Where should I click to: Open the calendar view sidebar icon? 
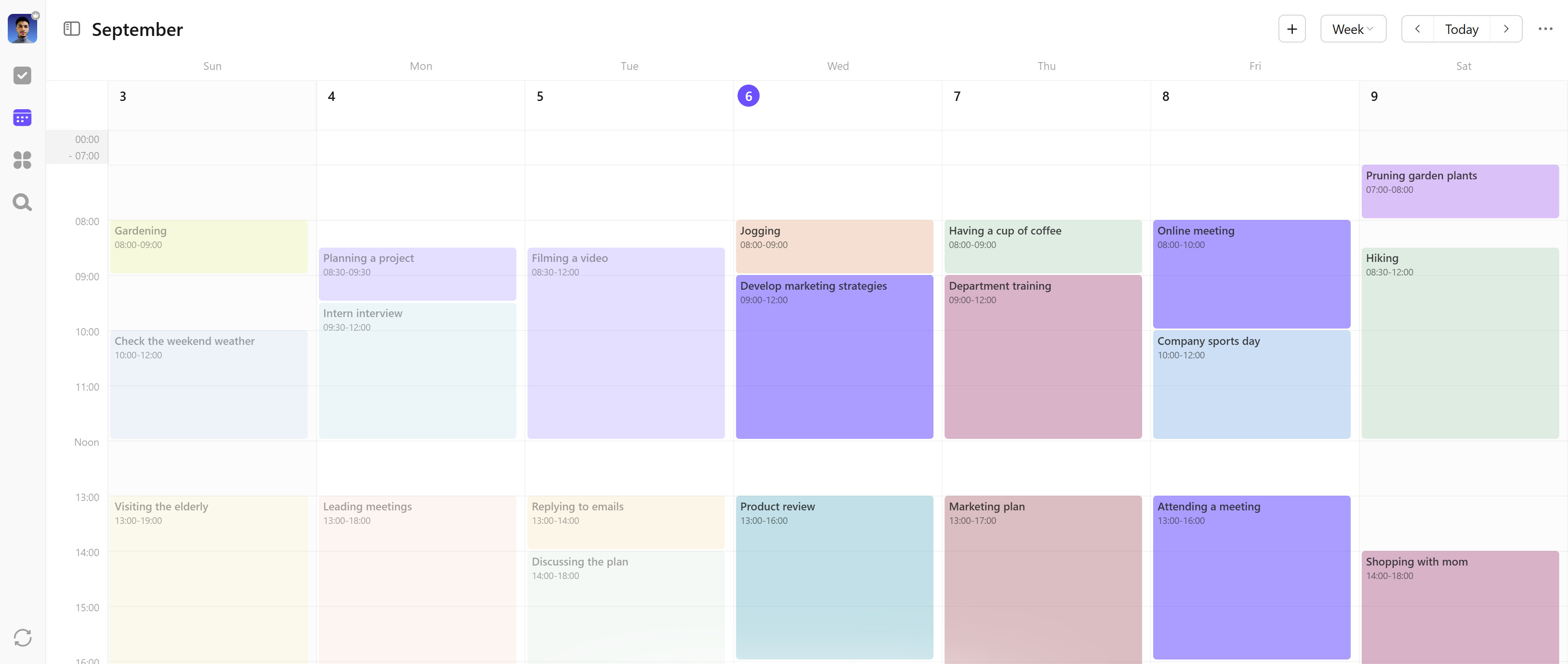coord(22,118)
